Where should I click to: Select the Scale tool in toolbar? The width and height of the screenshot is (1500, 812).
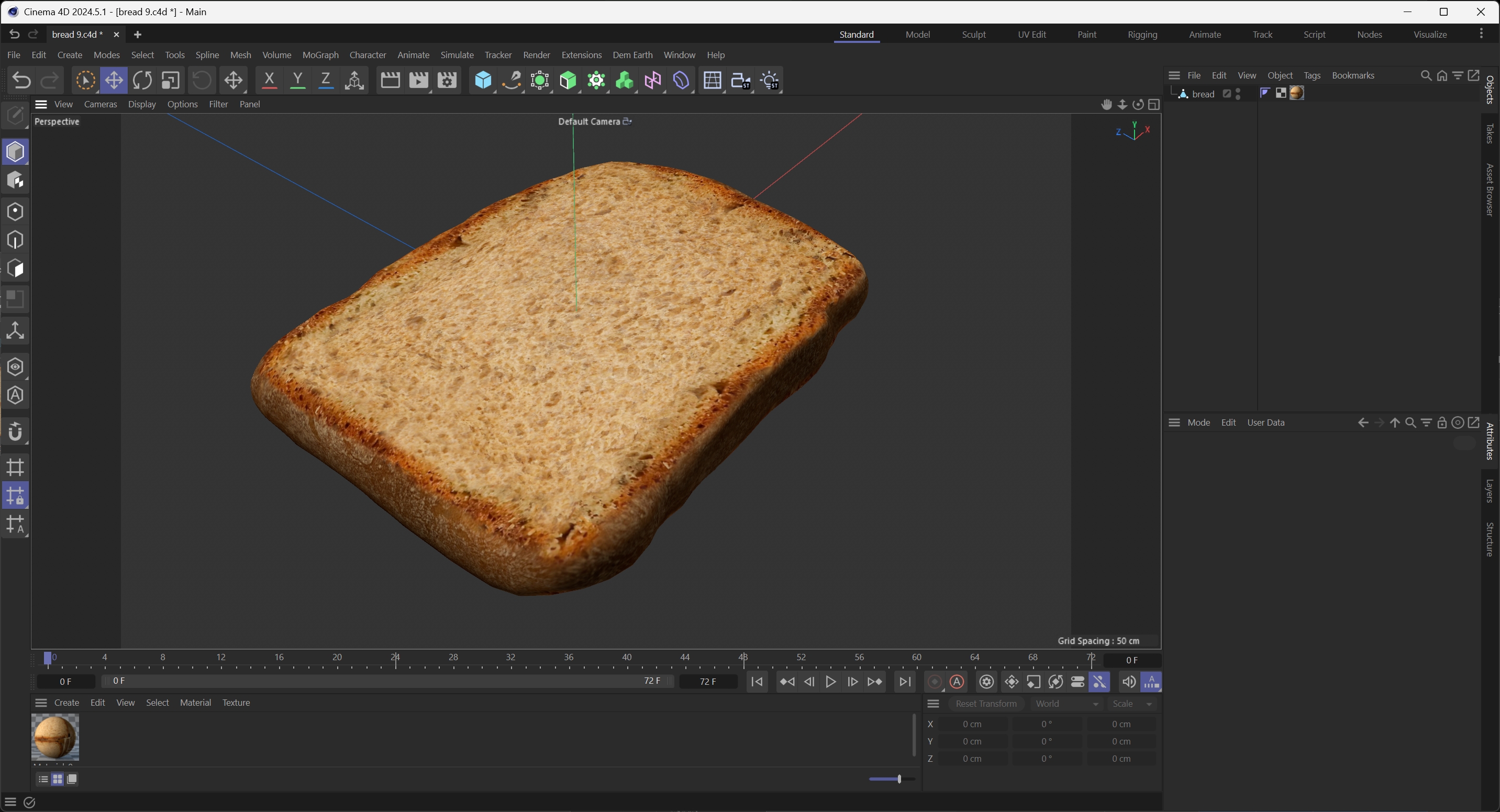click(x=170, y=80)
